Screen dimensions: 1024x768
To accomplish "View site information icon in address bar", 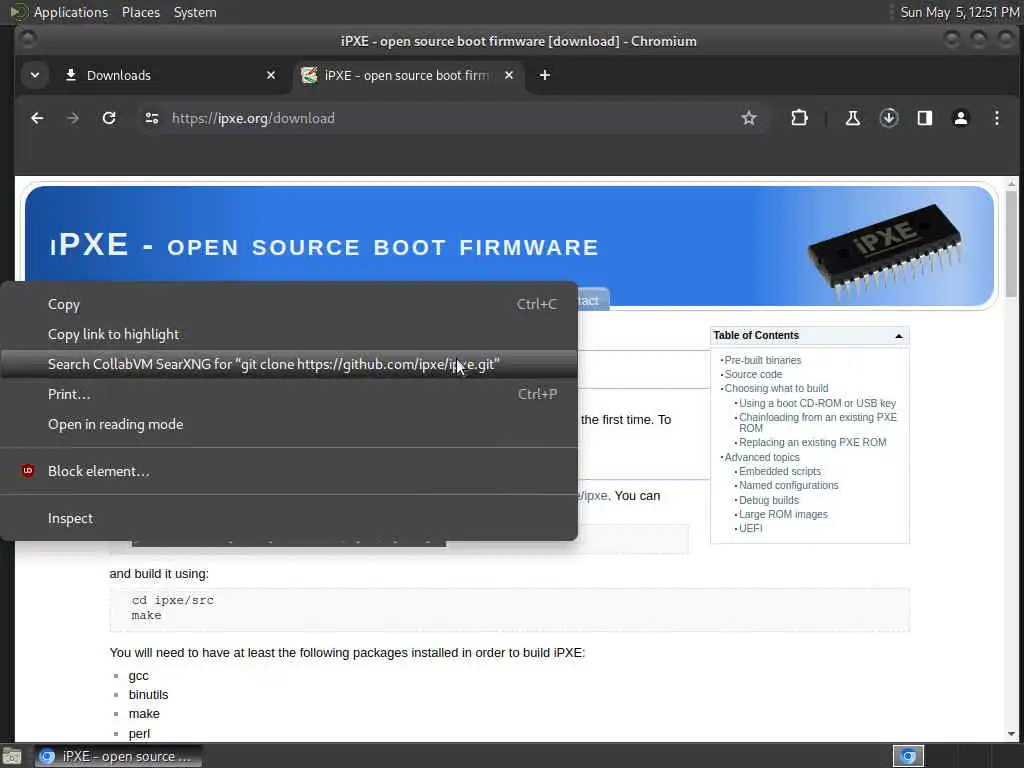I will (152, 118).
